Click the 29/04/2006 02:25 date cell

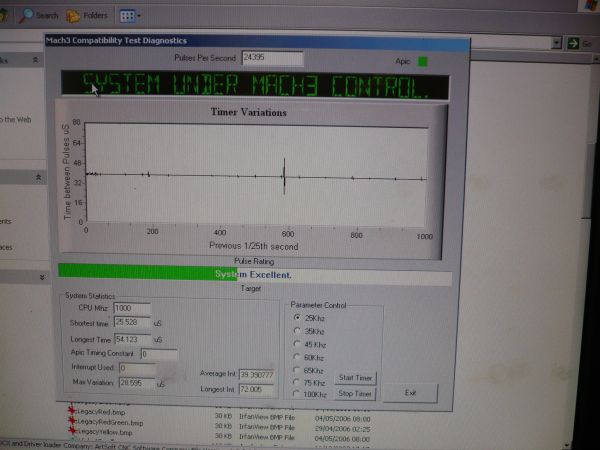342,429
